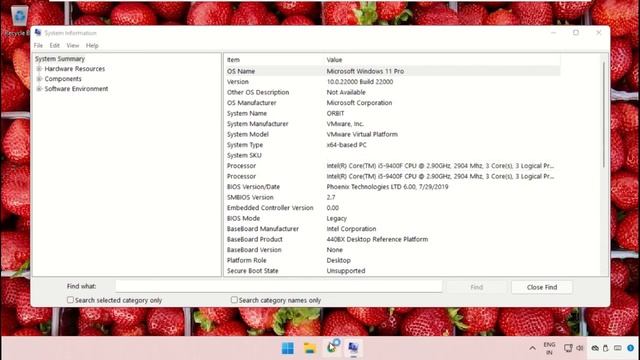This screenshot has width=640, height=360.
Task: Open File Explorer from the taskbar
Action: point(310,348)
